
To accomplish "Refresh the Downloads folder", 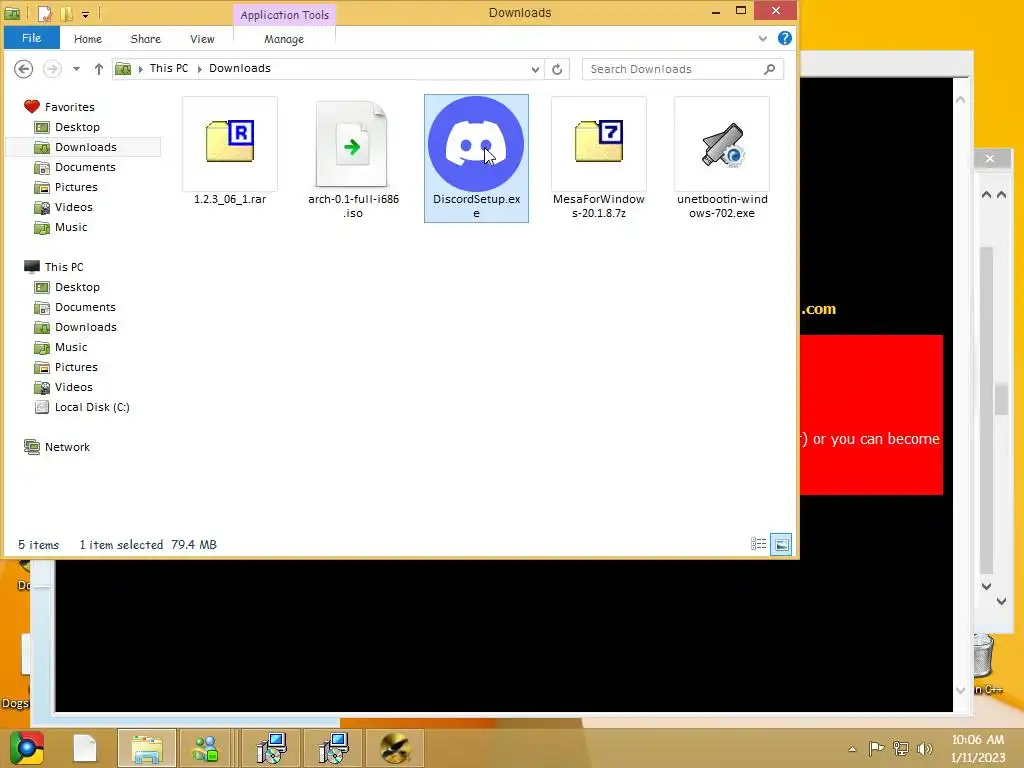I will tap(557, 69).
